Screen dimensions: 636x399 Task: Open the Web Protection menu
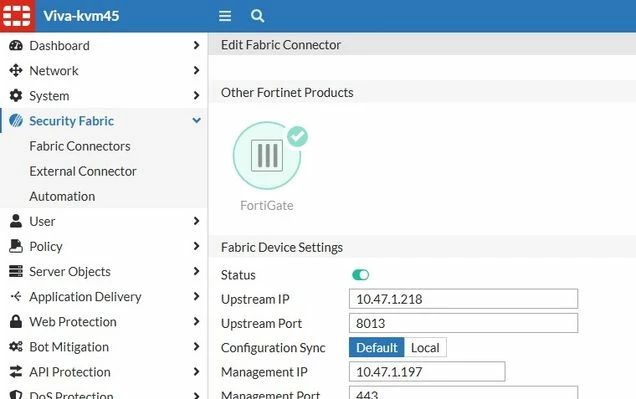tap(73, 322)
